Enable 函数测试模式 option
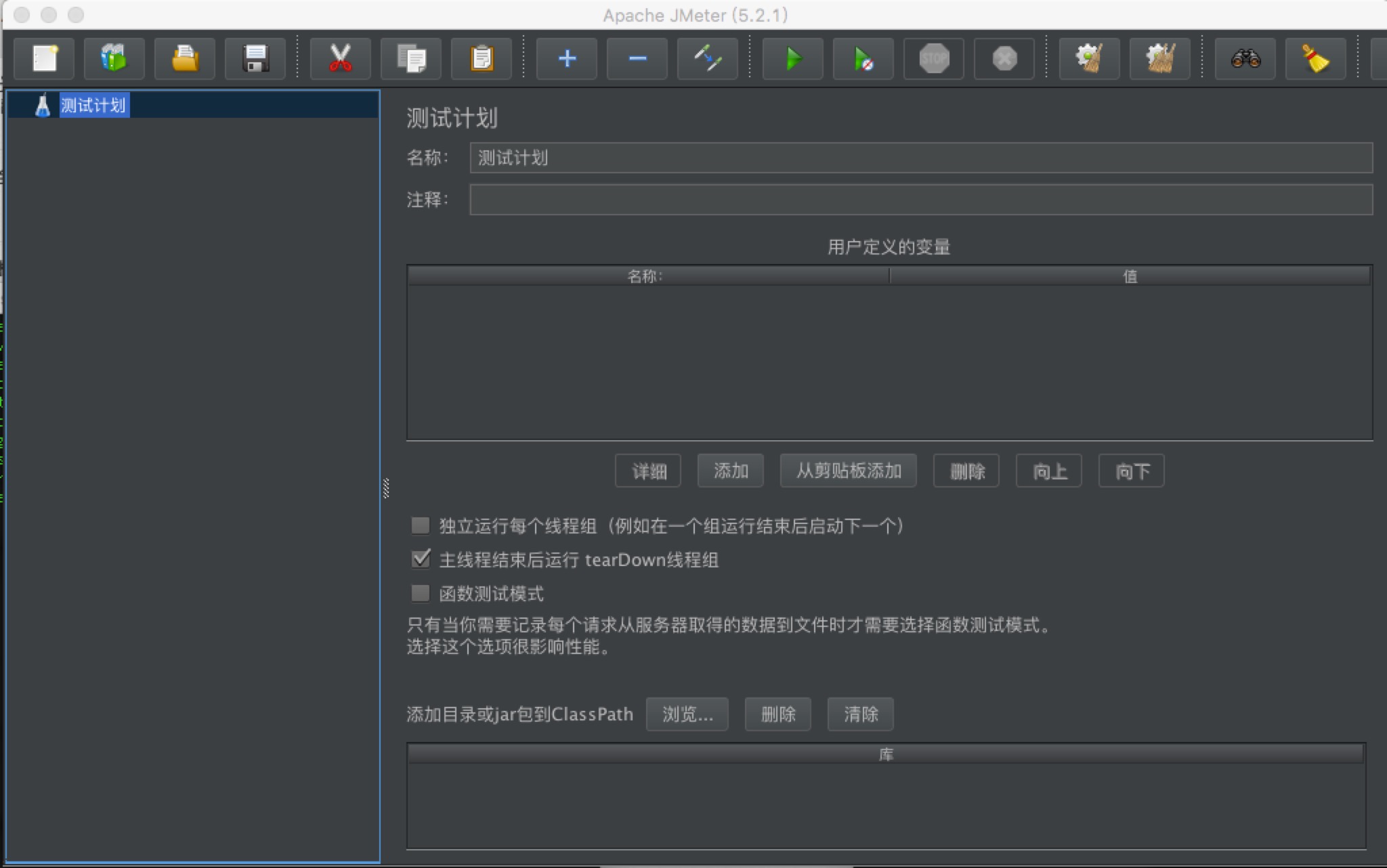 pyautogui.click(x=420, y=593)
